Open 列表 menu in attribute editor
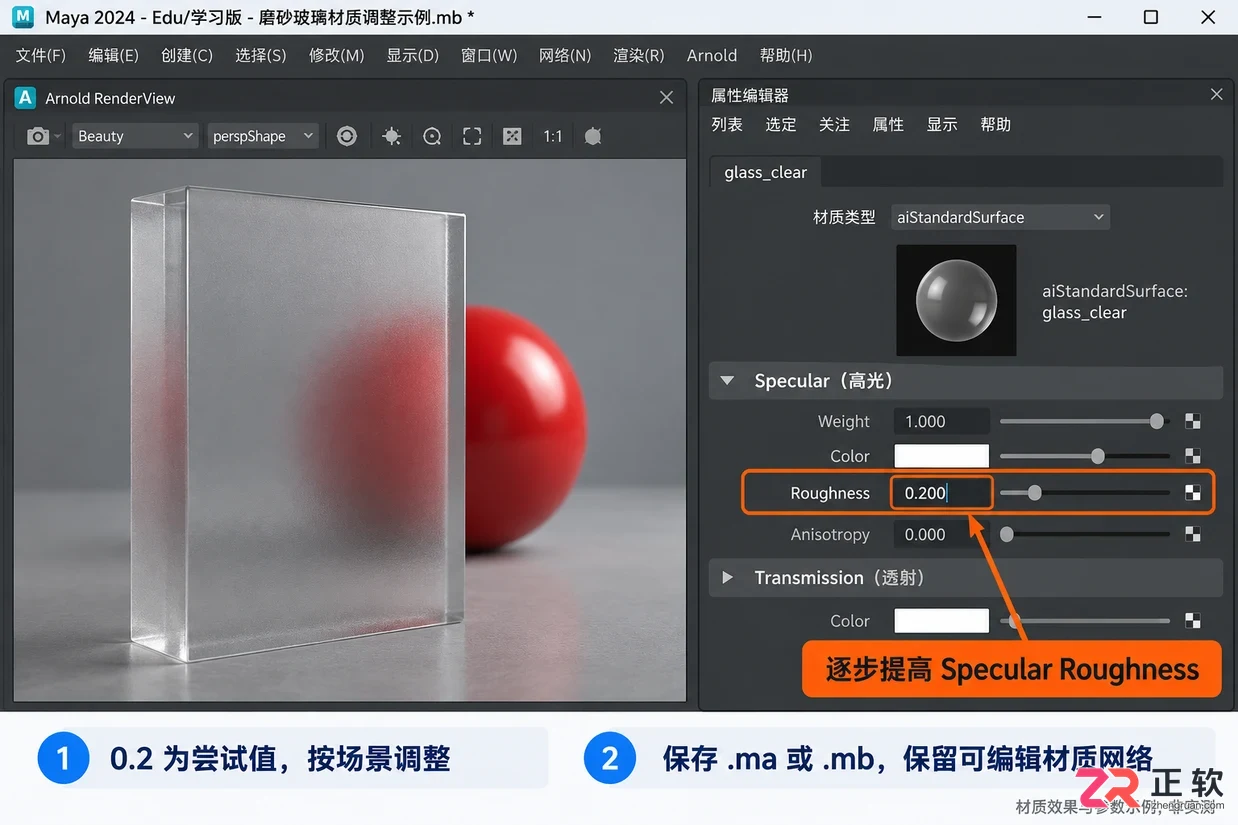 [727, 124]
